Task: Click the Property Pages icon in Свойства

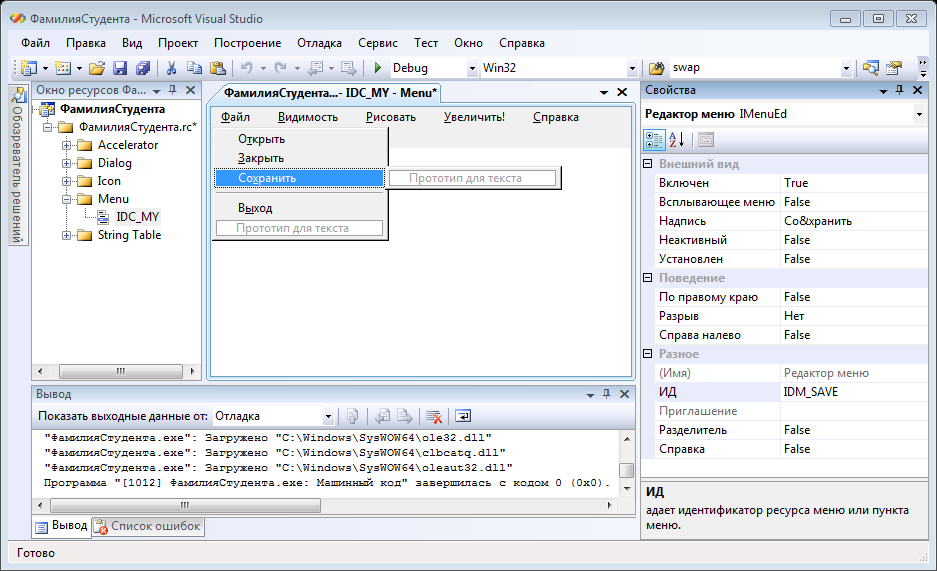Action: 706,140
